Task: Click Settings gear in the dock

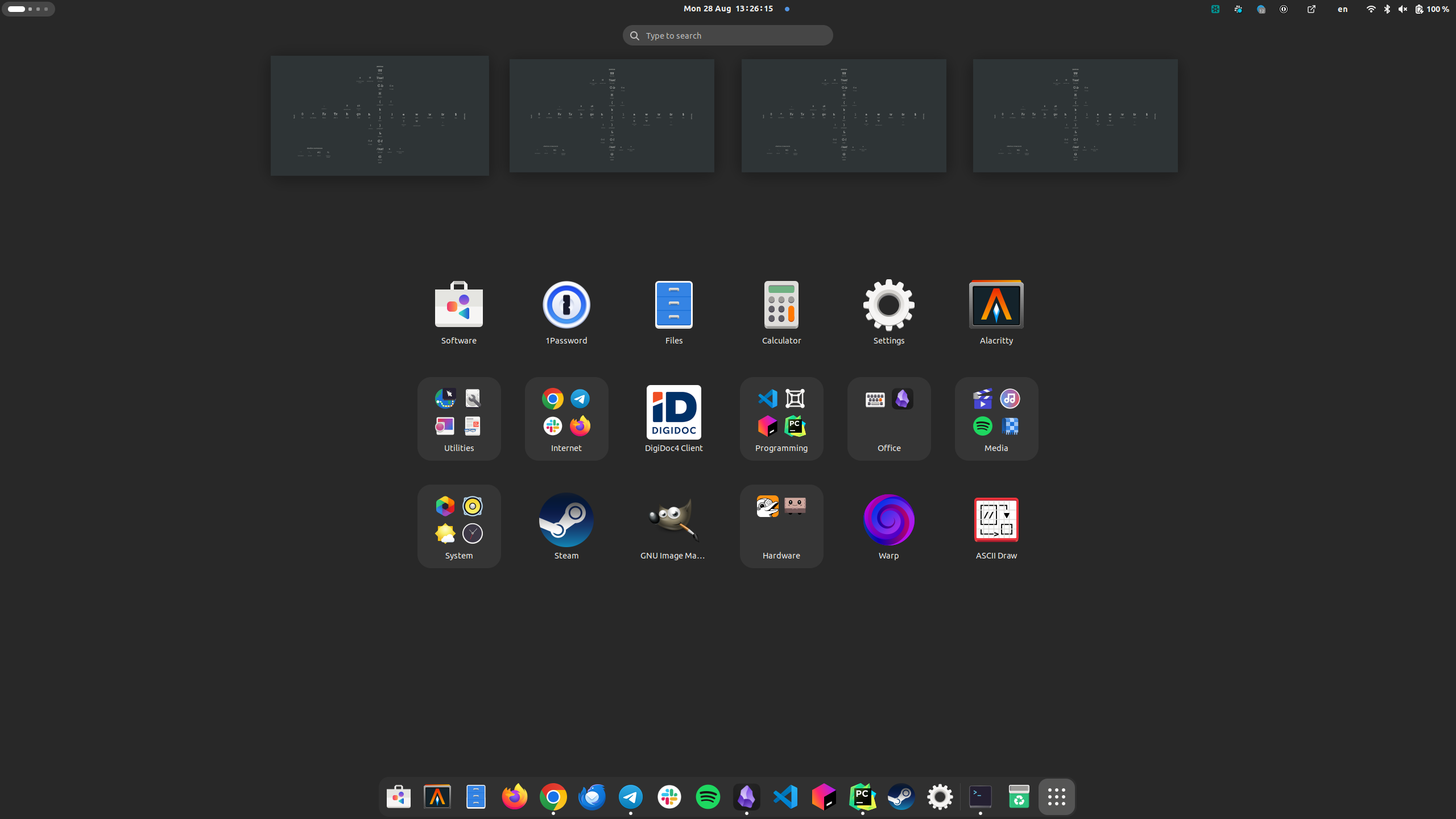Action: click(x=940, y=796)
